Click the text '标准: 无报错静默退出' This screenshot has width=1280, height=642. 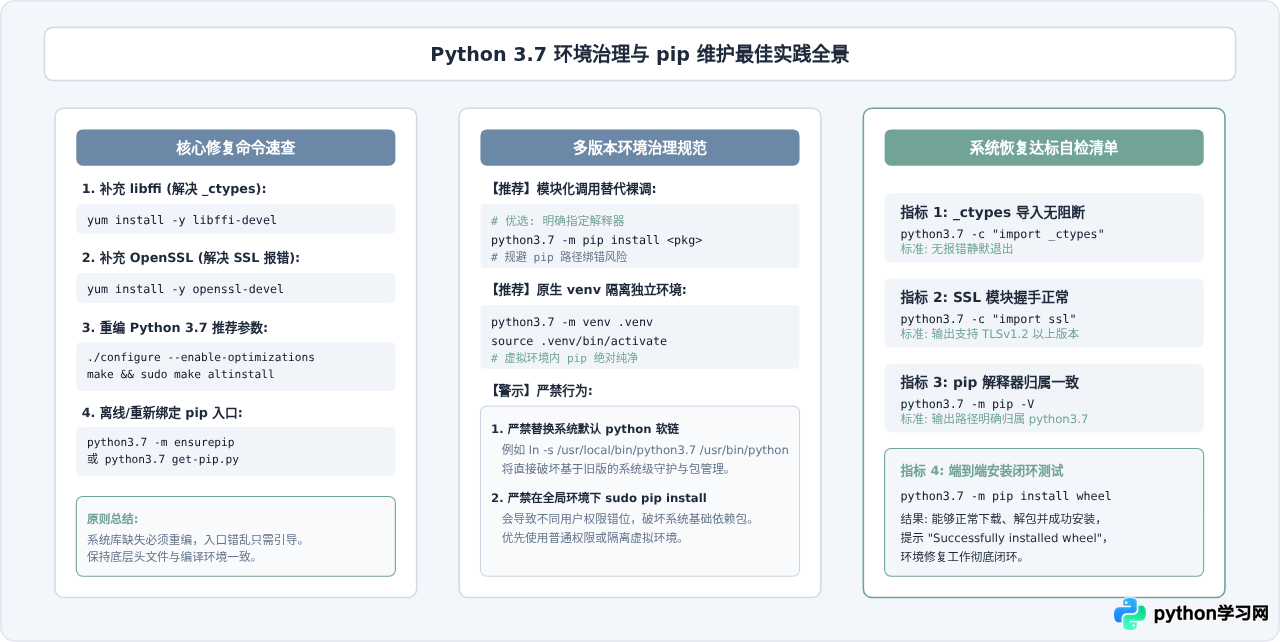coord(957,249)
